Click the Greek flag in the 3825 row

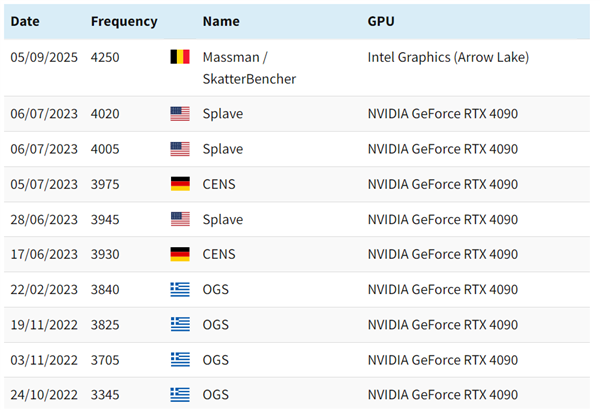click(180, 325)
